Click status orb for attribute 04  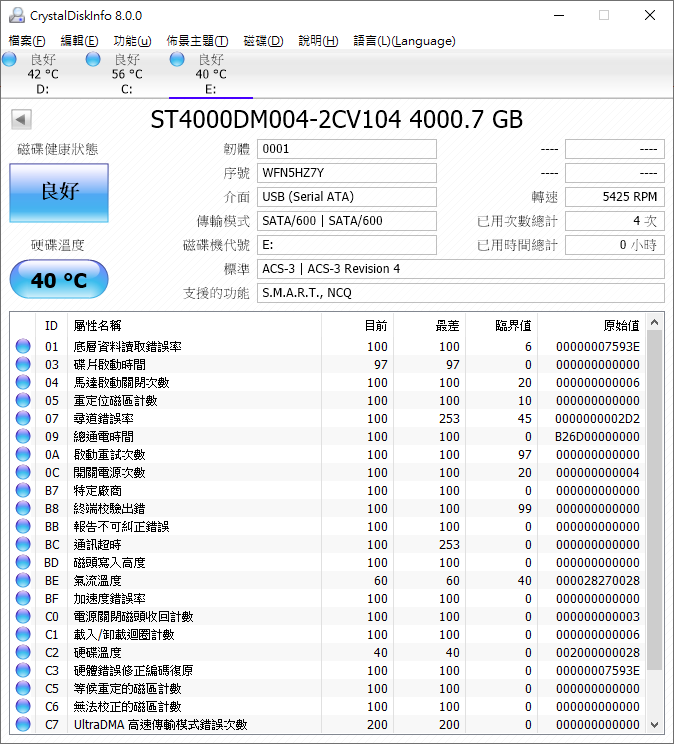pos(23,382)
